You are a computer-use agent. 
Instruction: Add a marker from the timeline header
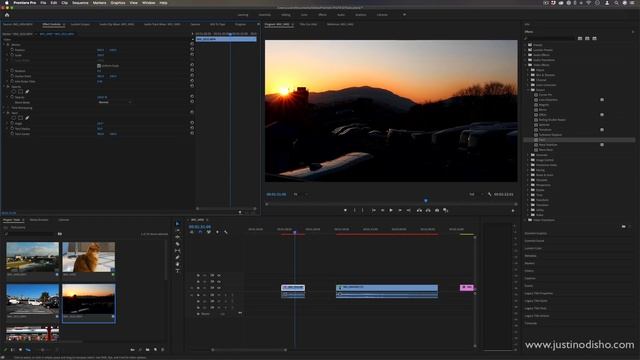pos(217,232)
